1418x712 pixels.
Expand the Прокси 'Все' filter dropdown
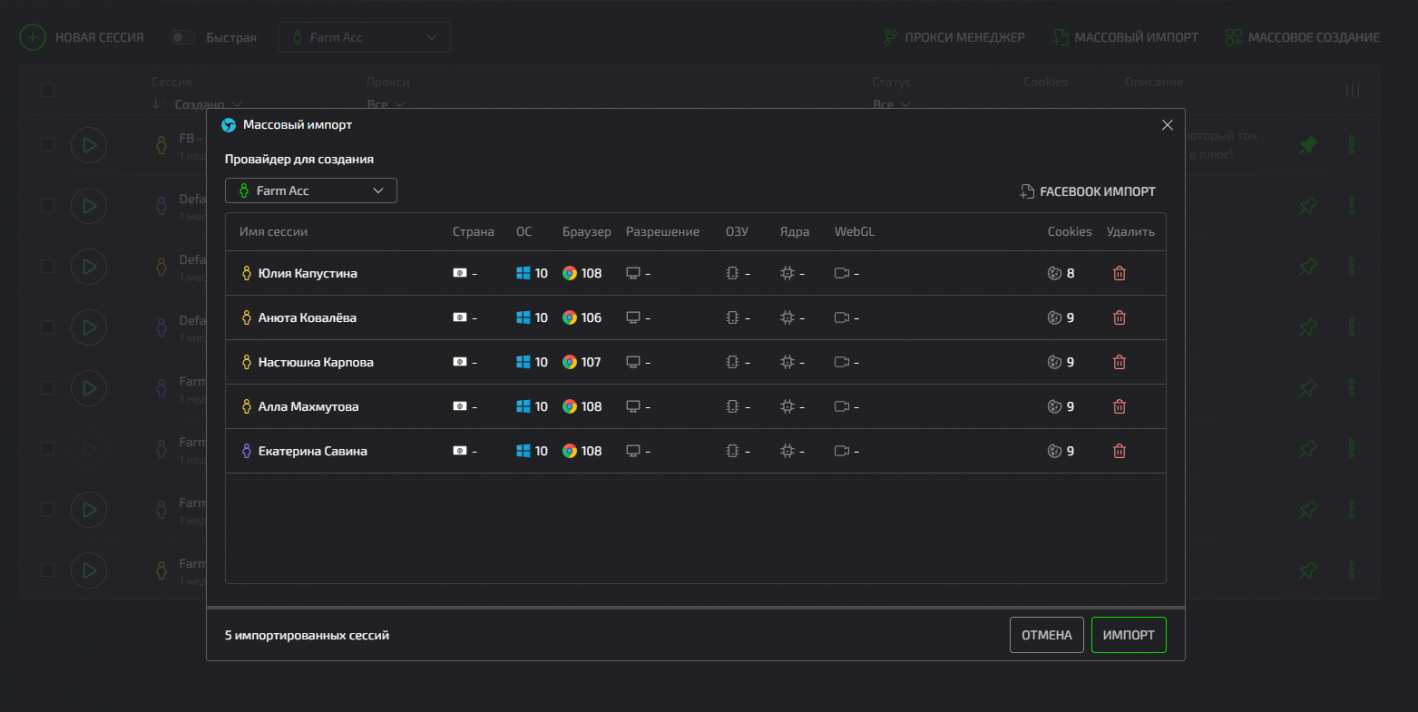point(386,104)
